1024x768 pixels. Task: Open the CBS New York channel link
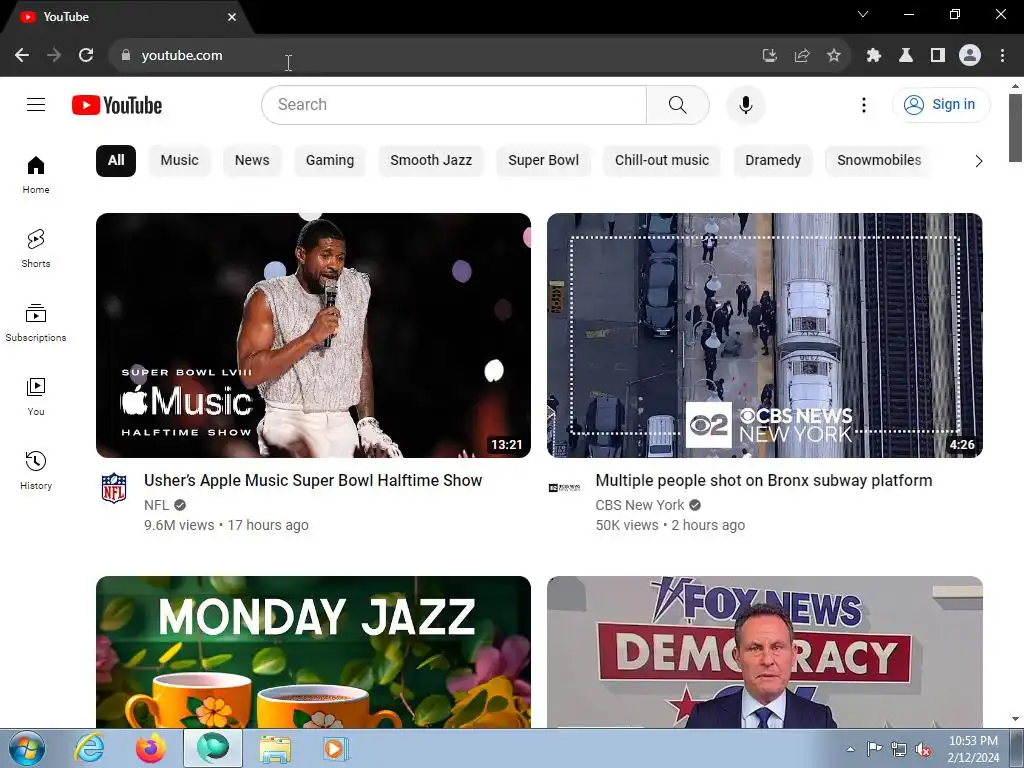pos(640,505)
